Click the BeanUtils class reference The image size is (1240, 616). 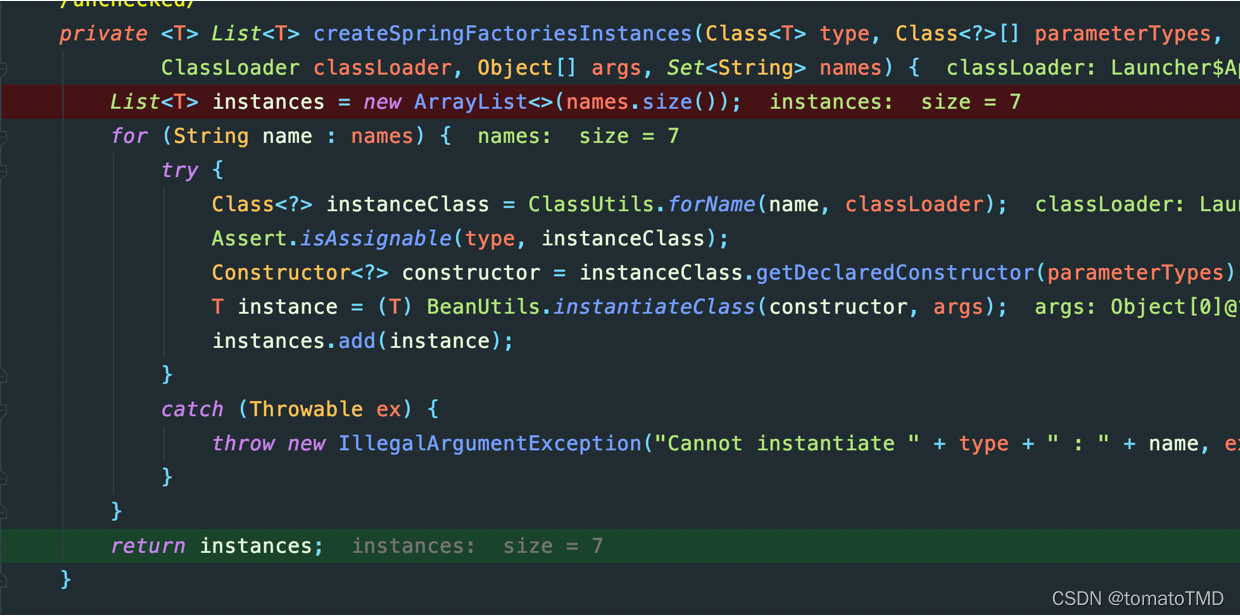tap(484, 306)
